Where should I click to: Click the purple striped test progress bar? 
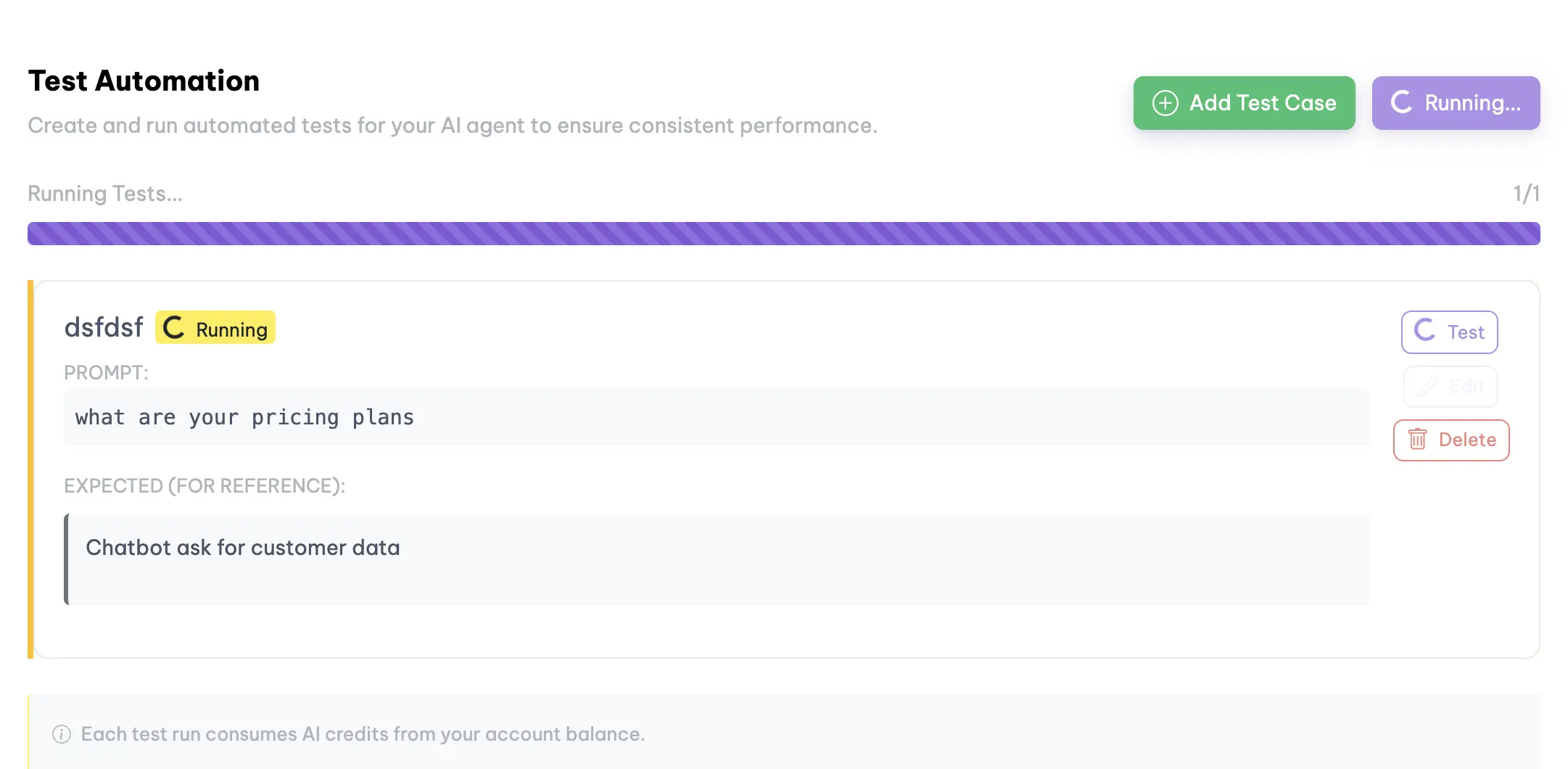point(783,233)
